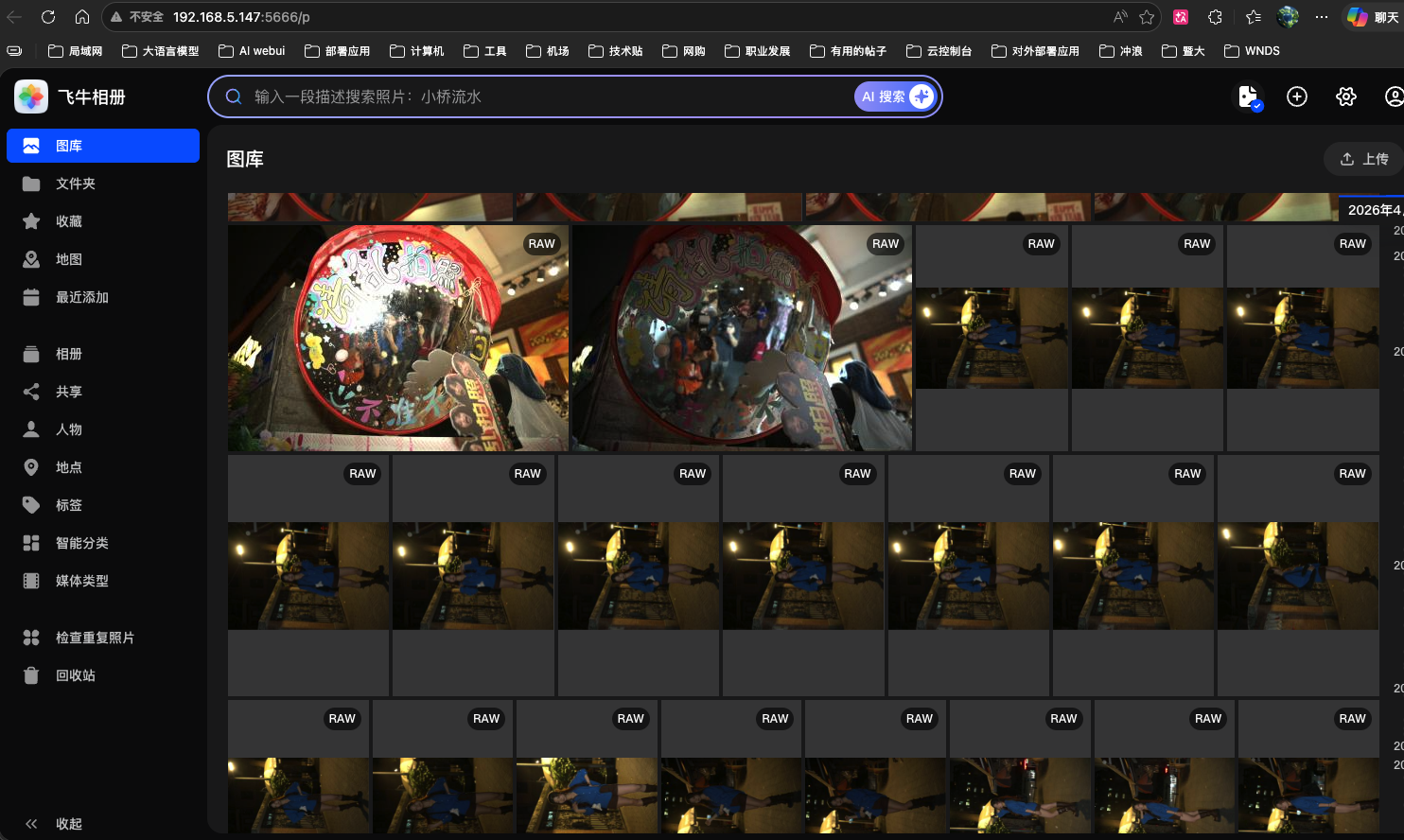Image resolution: width=1404 pixels, height=840 pixels.
Task: Open browser more options menu
Action: click(x=1322, y=17)
